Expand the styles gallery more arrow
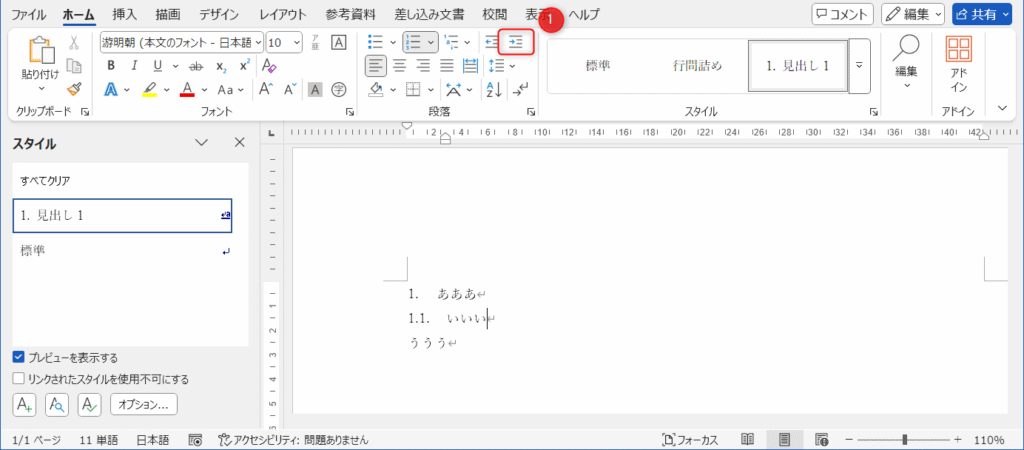 (860, 66)
